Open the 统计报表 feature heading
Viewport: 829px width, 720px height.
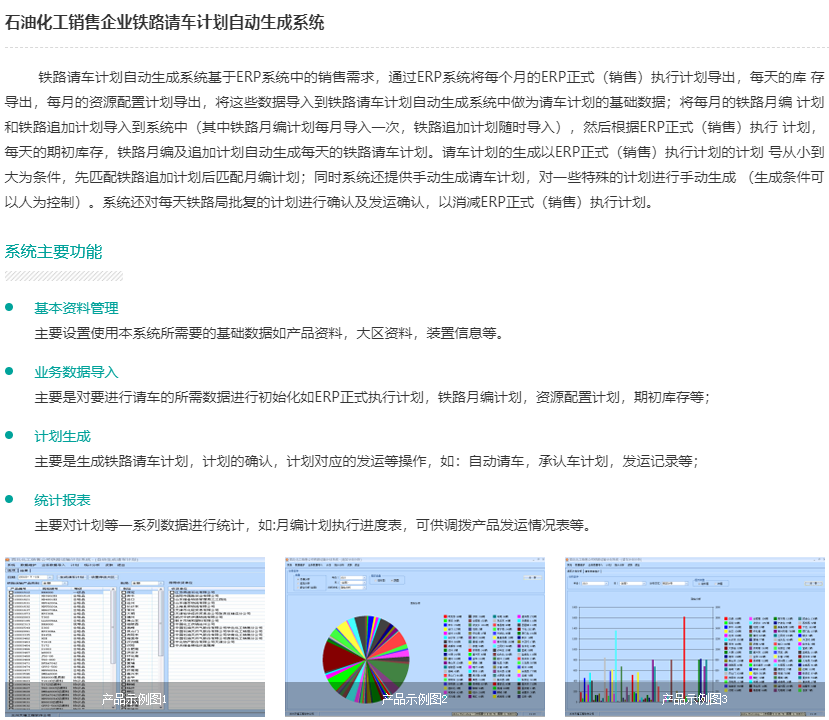pos(62,500)
